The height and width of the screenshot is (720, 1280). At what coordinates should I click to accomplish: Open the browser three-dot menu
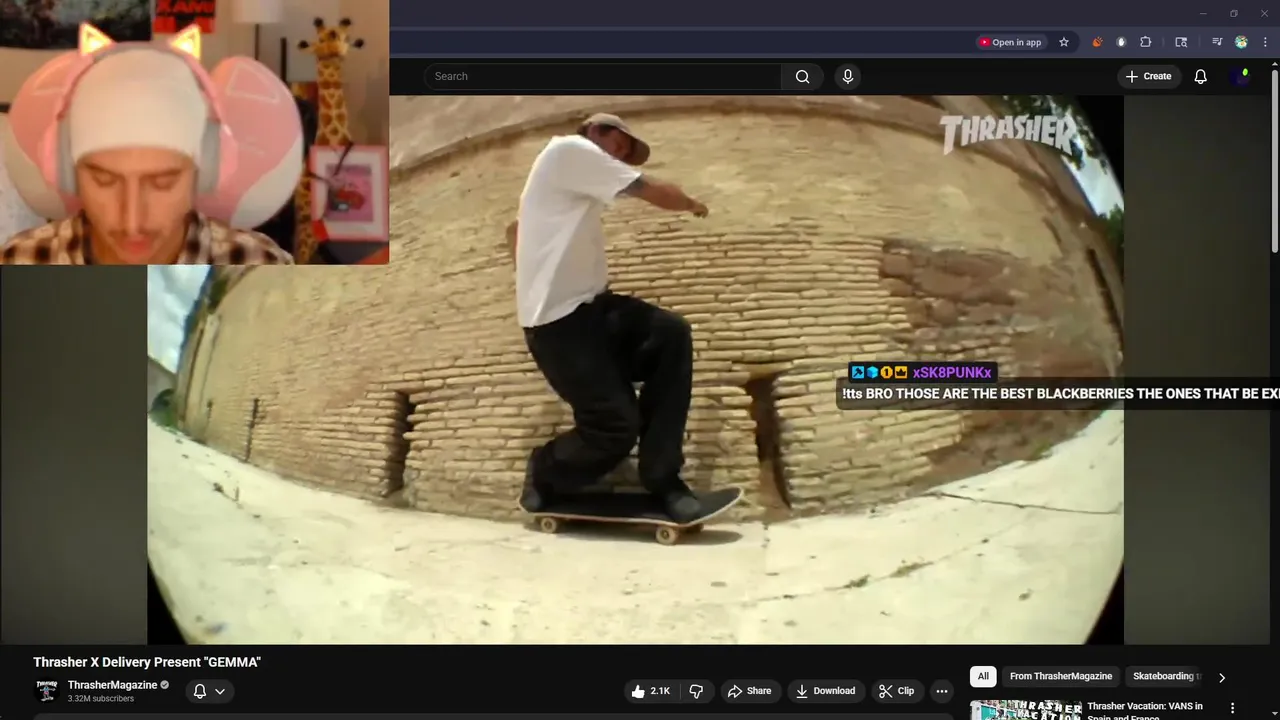(1265, 42)
